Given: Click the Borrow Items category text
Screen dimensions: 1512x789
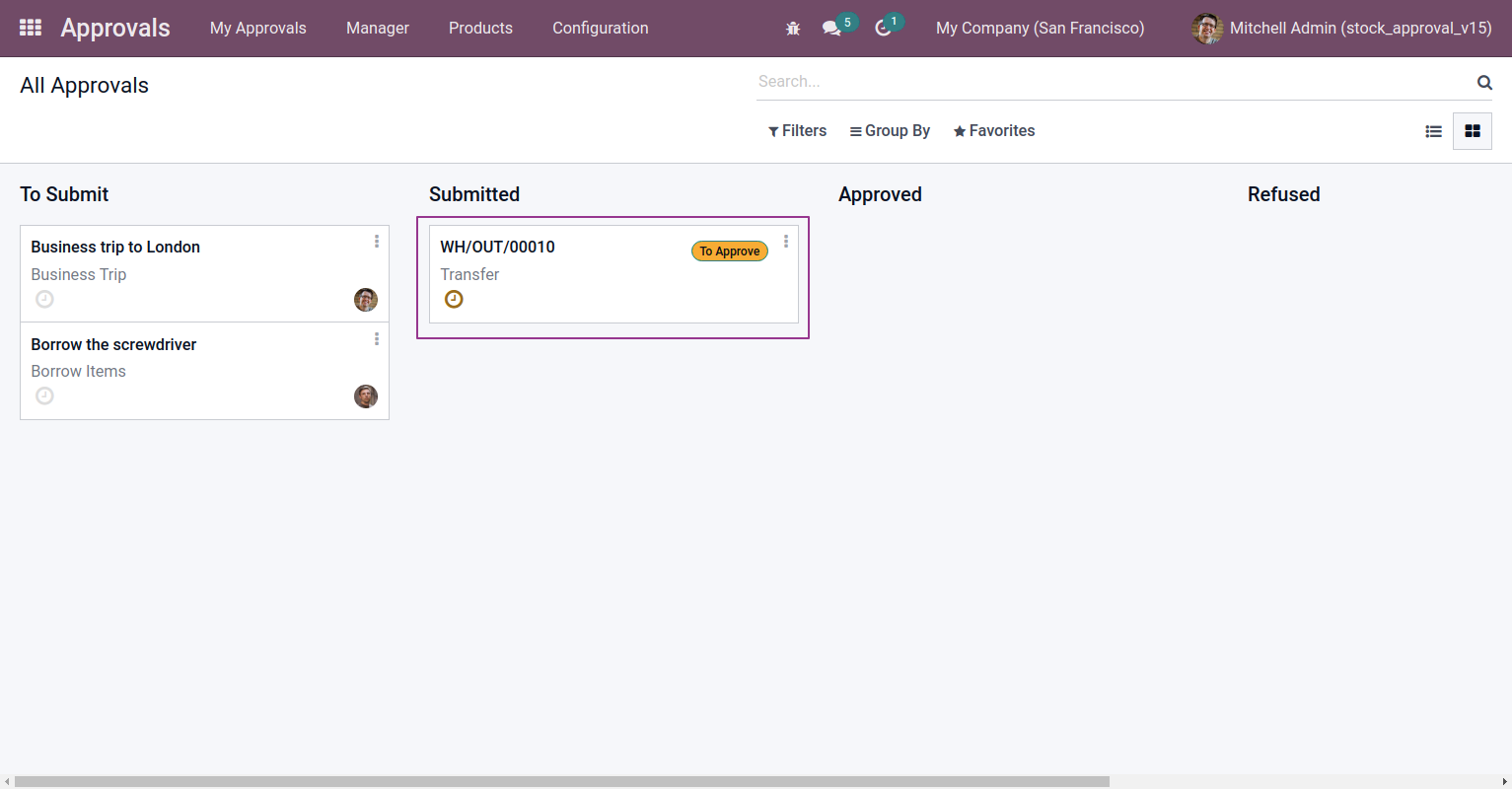Looking at the screenshot, I should [x=79, y=372].
